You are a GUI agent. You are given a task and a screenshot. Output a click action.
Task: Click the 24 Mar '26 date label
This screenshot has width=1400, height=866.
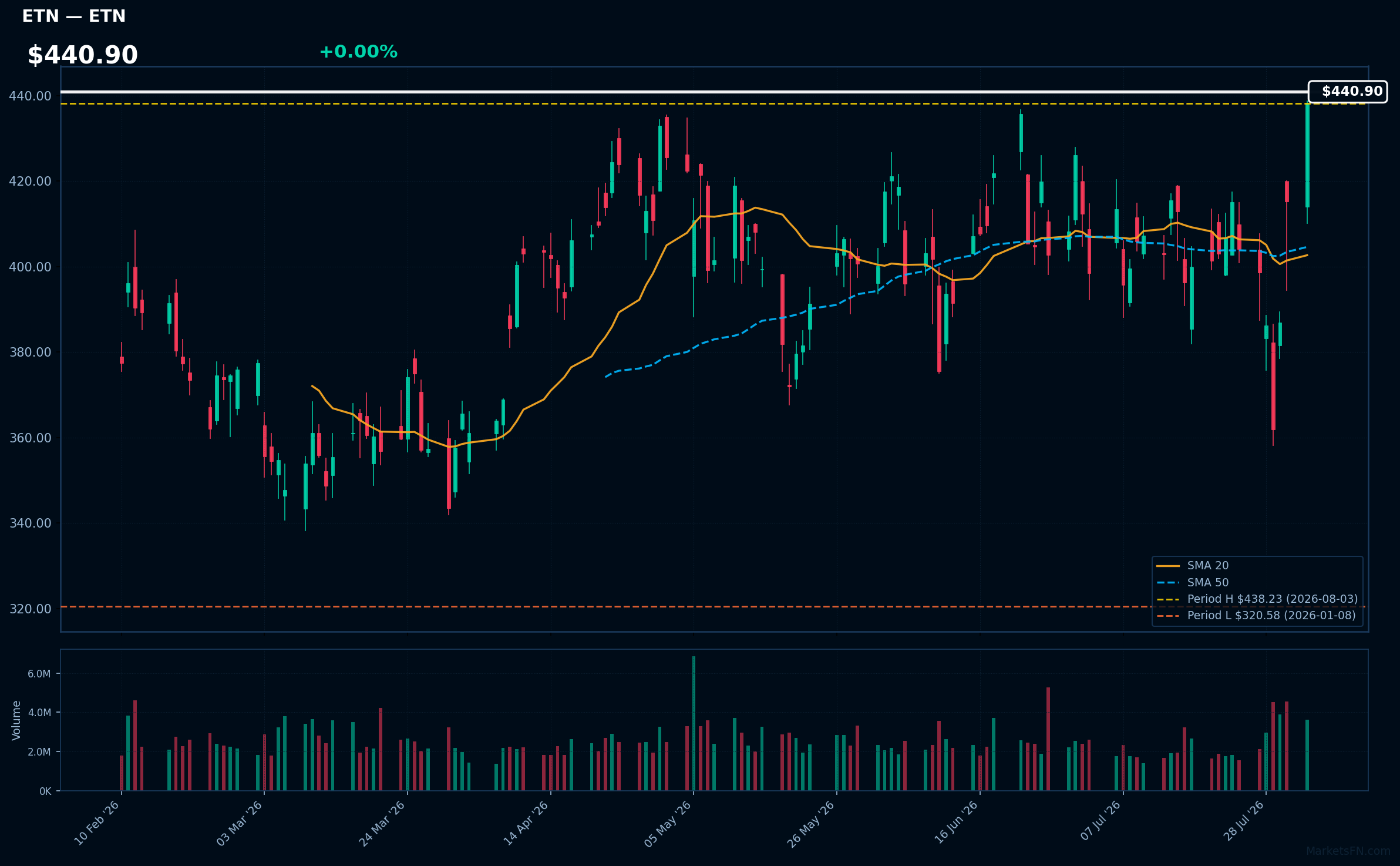click(x=382, y=823)
